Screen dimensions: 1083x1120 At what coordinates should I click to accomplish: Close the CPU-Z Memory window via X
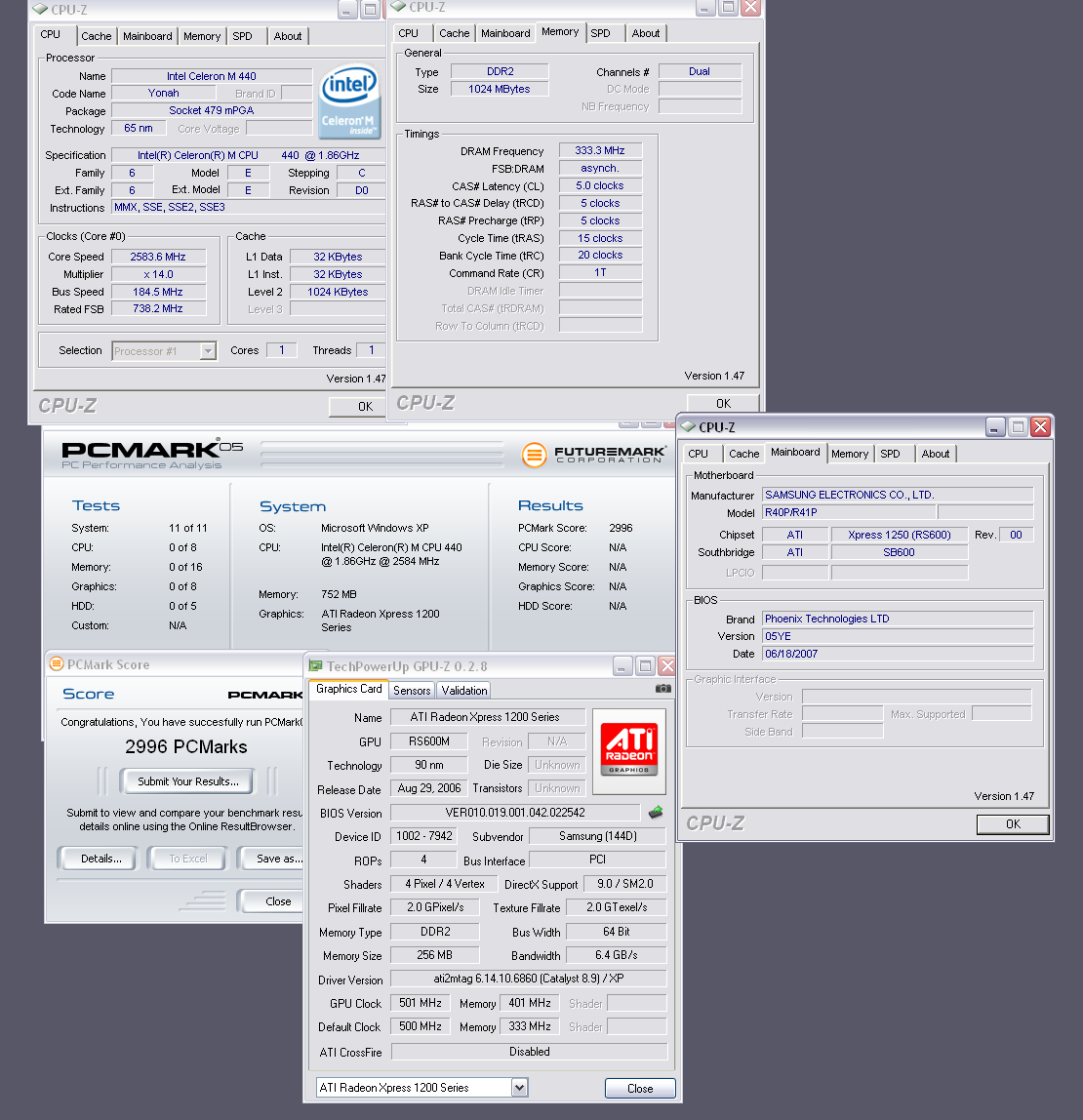(x=750, y=7)
